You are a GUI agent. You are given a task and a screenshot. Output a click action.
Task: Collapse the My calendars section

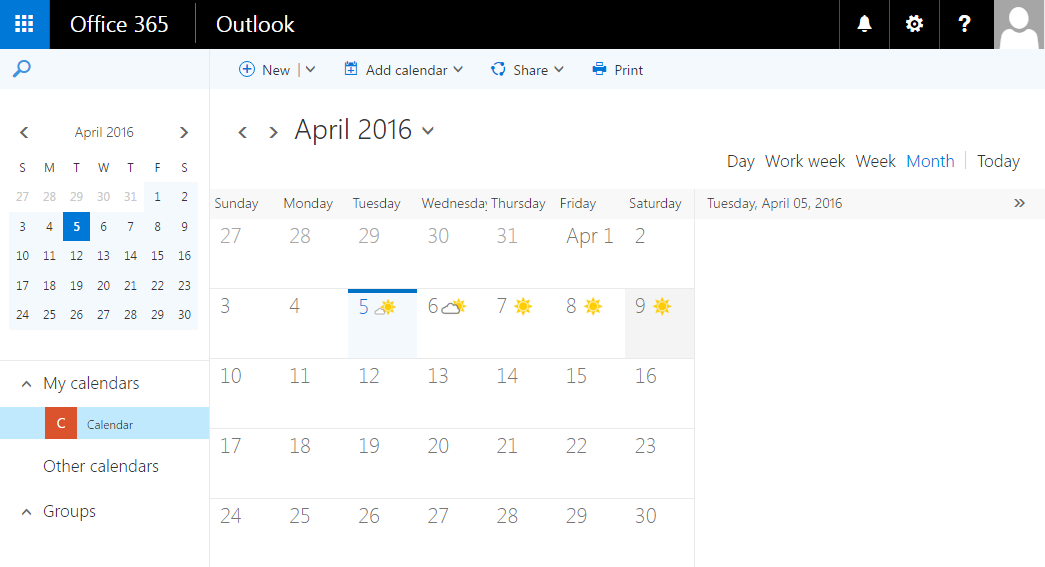(x=26, y=384)
